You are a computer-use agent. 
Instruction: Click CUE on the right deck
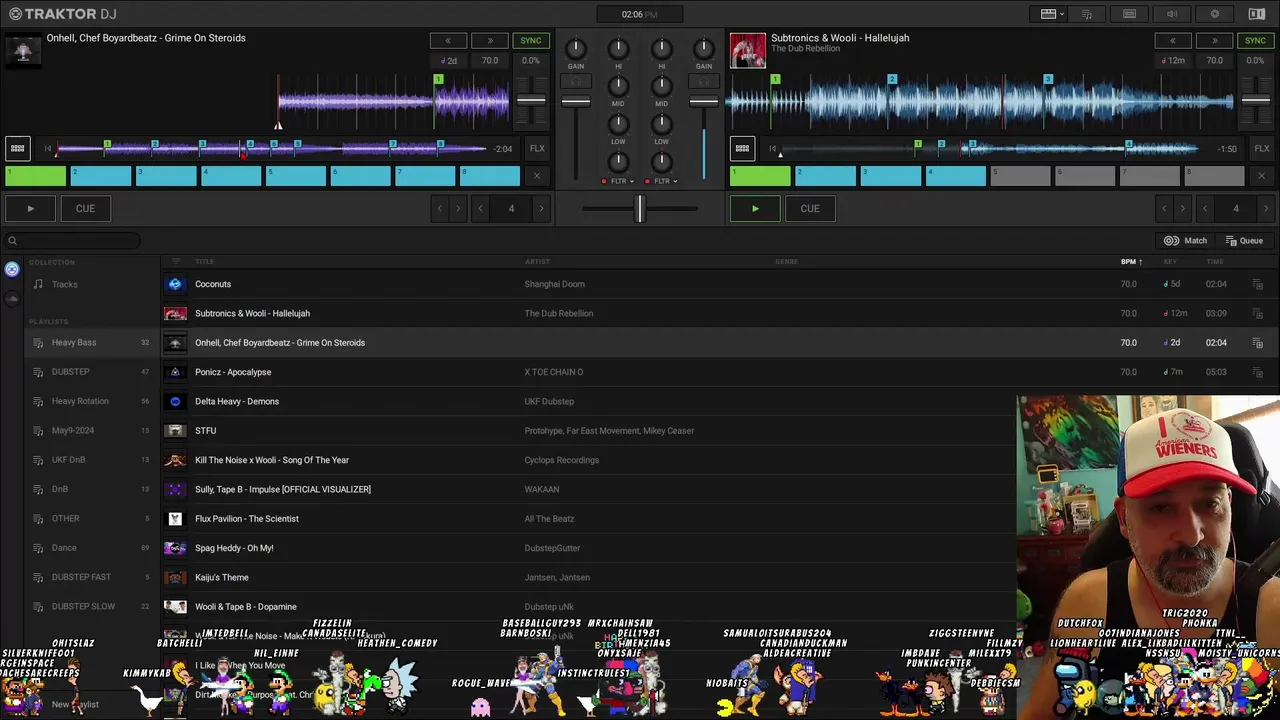tap(810, 209)
